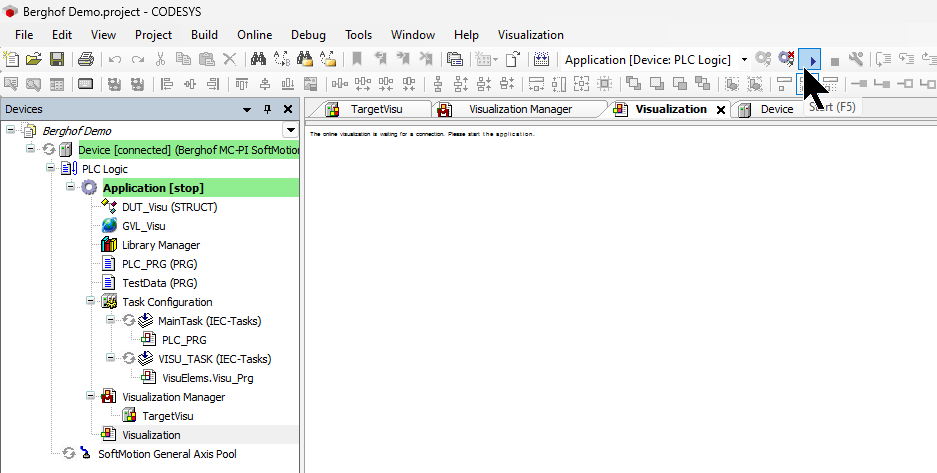Click the Paste clipboard icon
This screenshot has height=473, width=937.
click(x=207, y=59)
